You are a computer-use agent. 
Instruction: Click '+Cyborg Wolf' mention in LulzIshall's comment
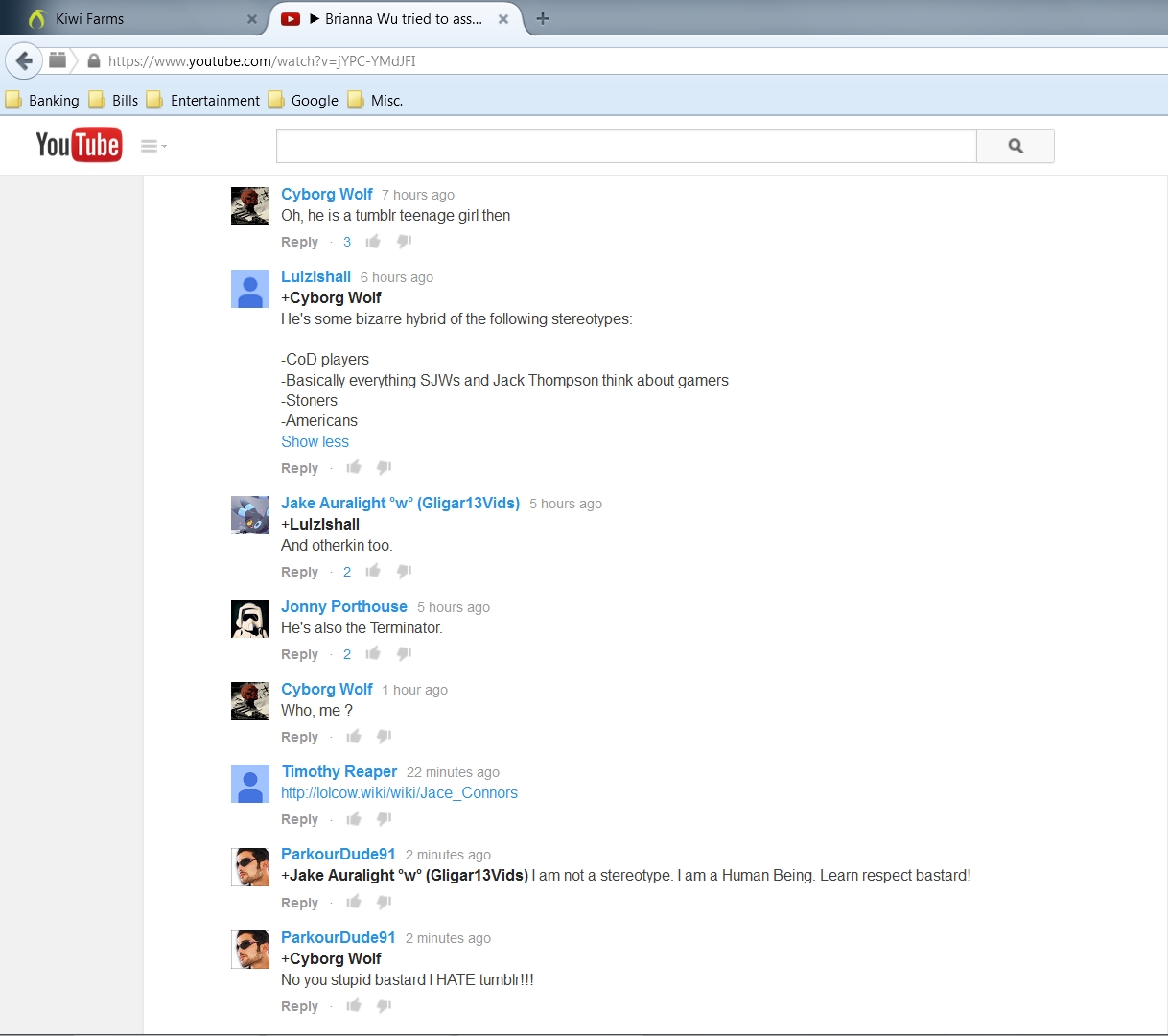331,297
